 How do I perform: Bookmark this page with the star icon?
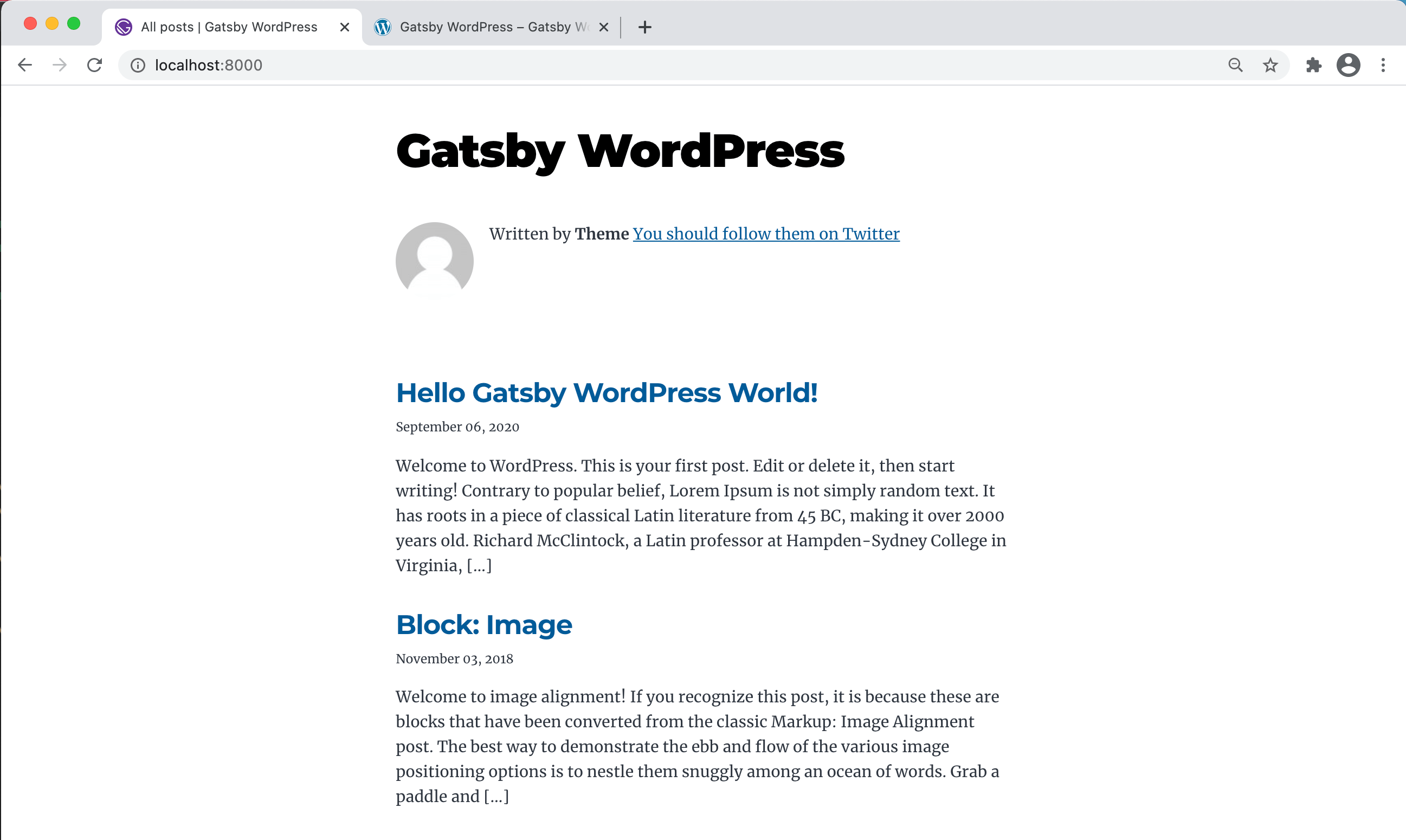pyautogui.click(x=1270, y=65)
